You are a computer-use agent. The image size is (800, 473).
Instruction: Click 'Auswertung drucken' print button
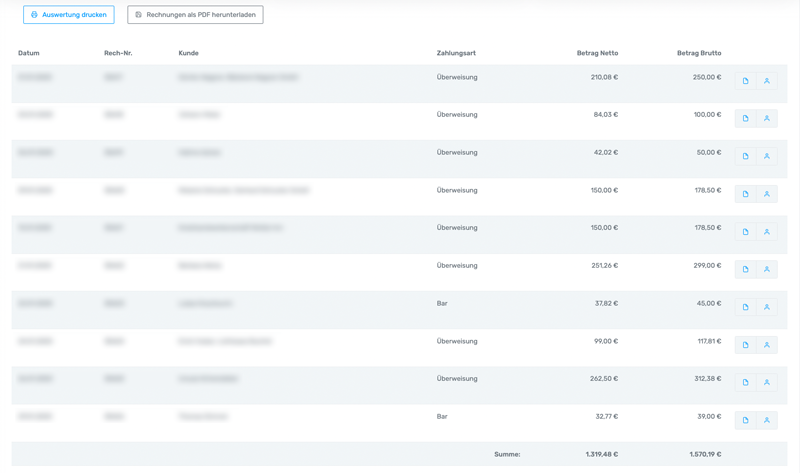click(x=68, y=15)
